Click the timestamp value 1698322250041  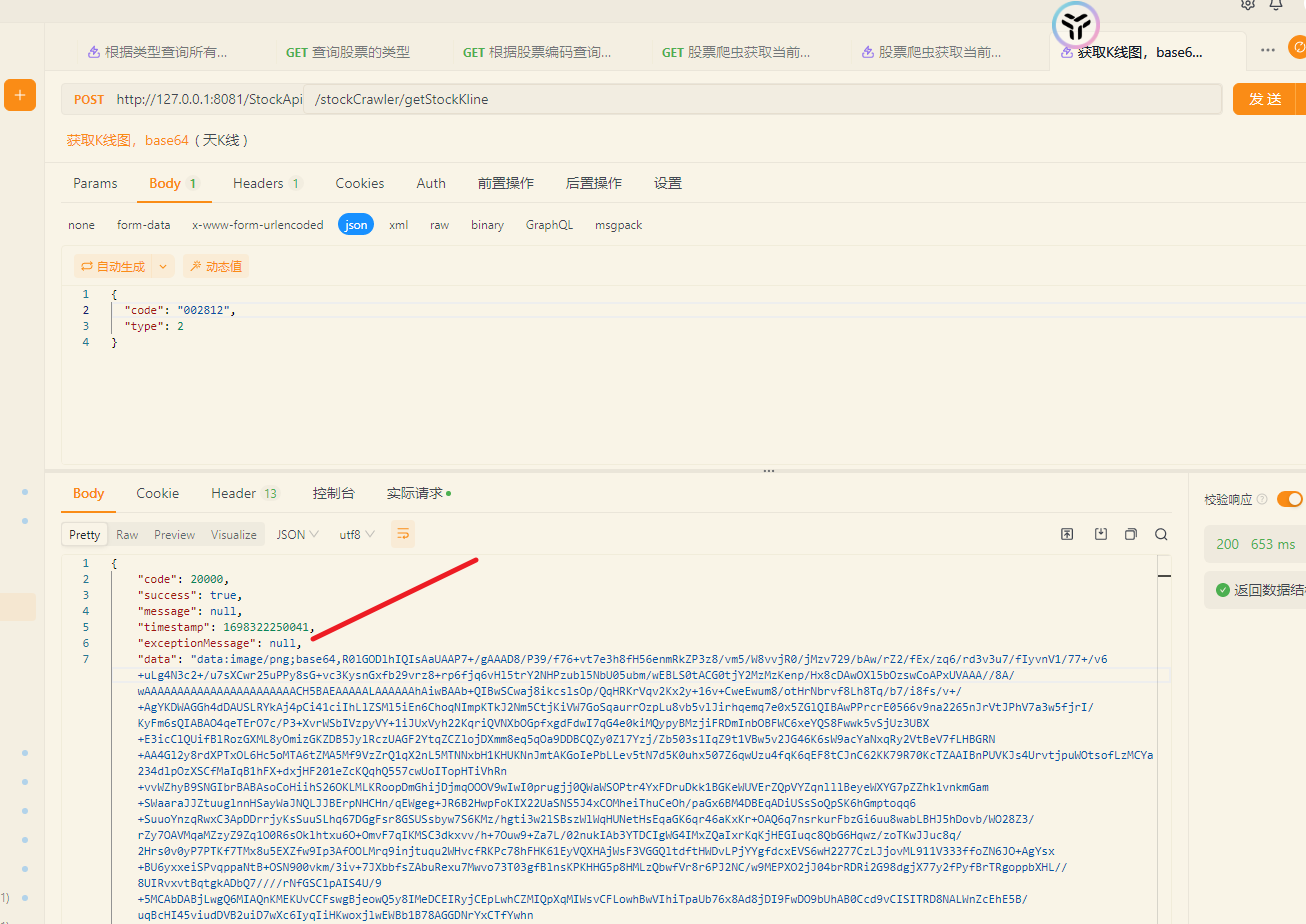pyautogui.click(x=266, y=627)
